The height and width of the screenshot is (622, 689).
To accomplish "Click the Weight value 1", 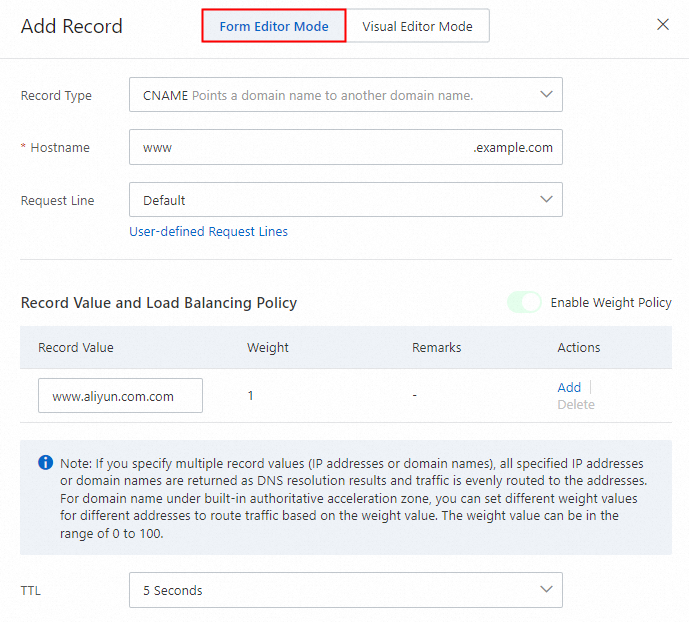I will (250, 396).
